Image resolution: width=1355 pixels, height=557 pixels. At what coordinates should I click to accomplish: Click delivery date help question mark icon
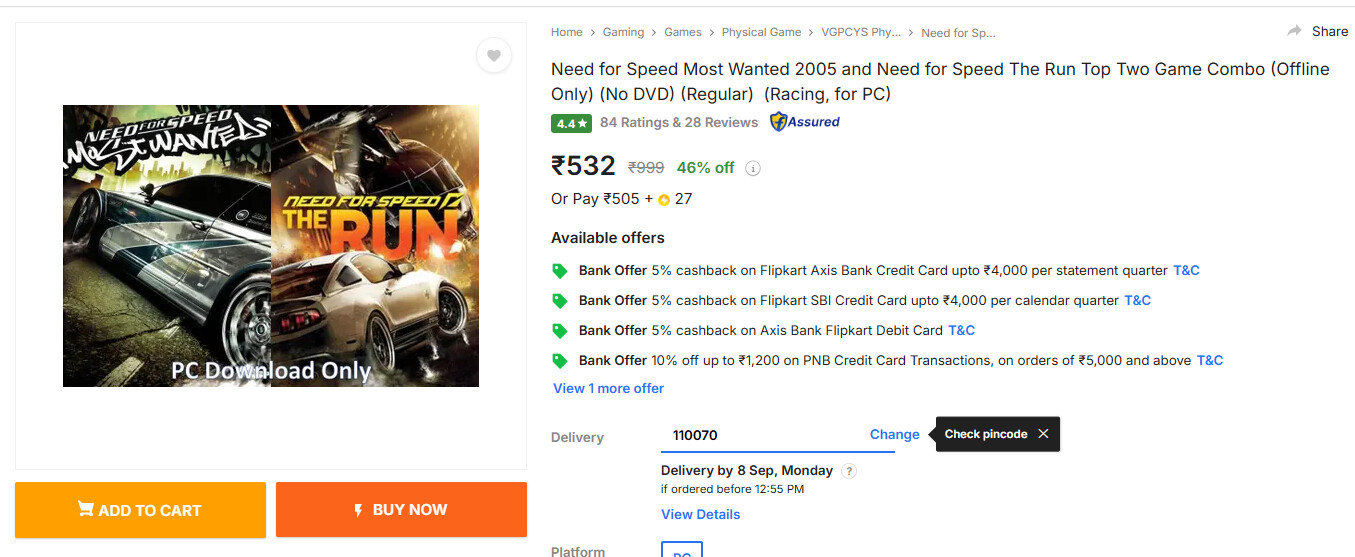(849, 471)
